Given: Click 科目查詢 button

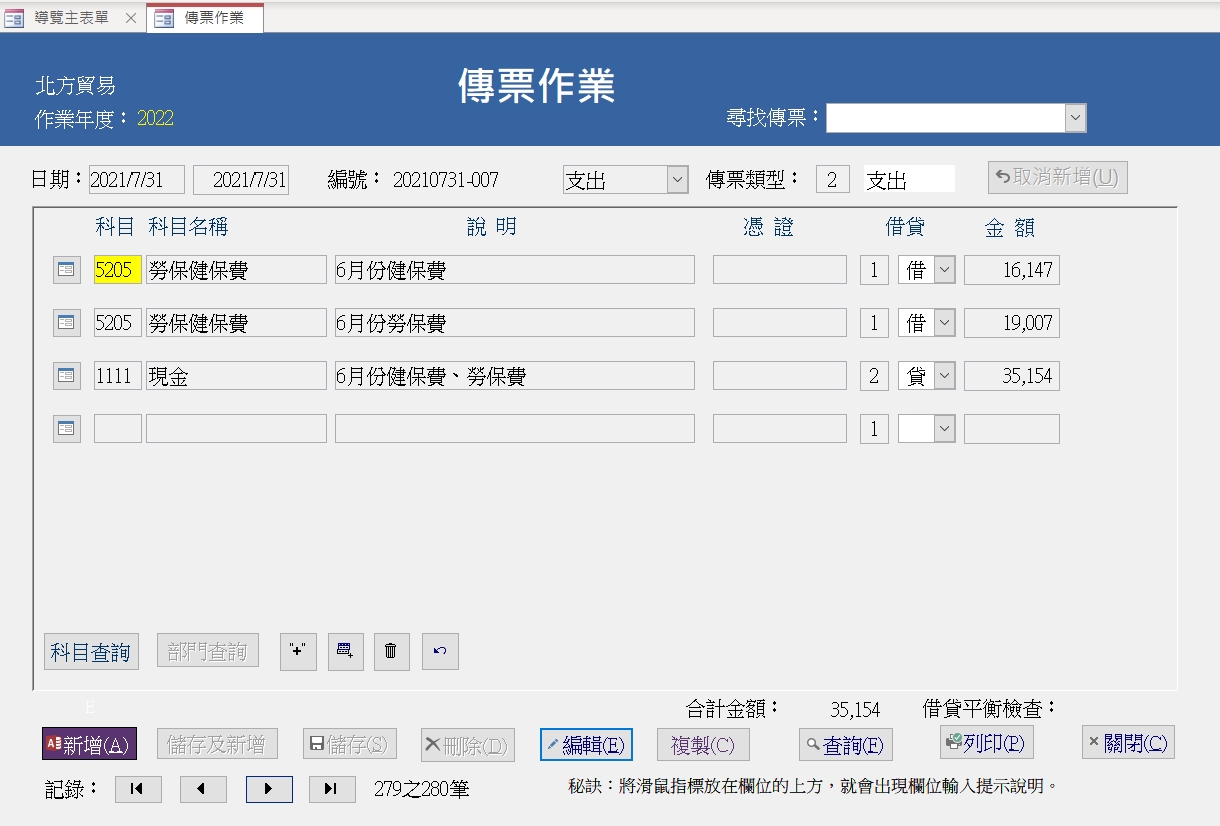Looking at the screenshot, I should pyautogui.click(x=91, y=652).
